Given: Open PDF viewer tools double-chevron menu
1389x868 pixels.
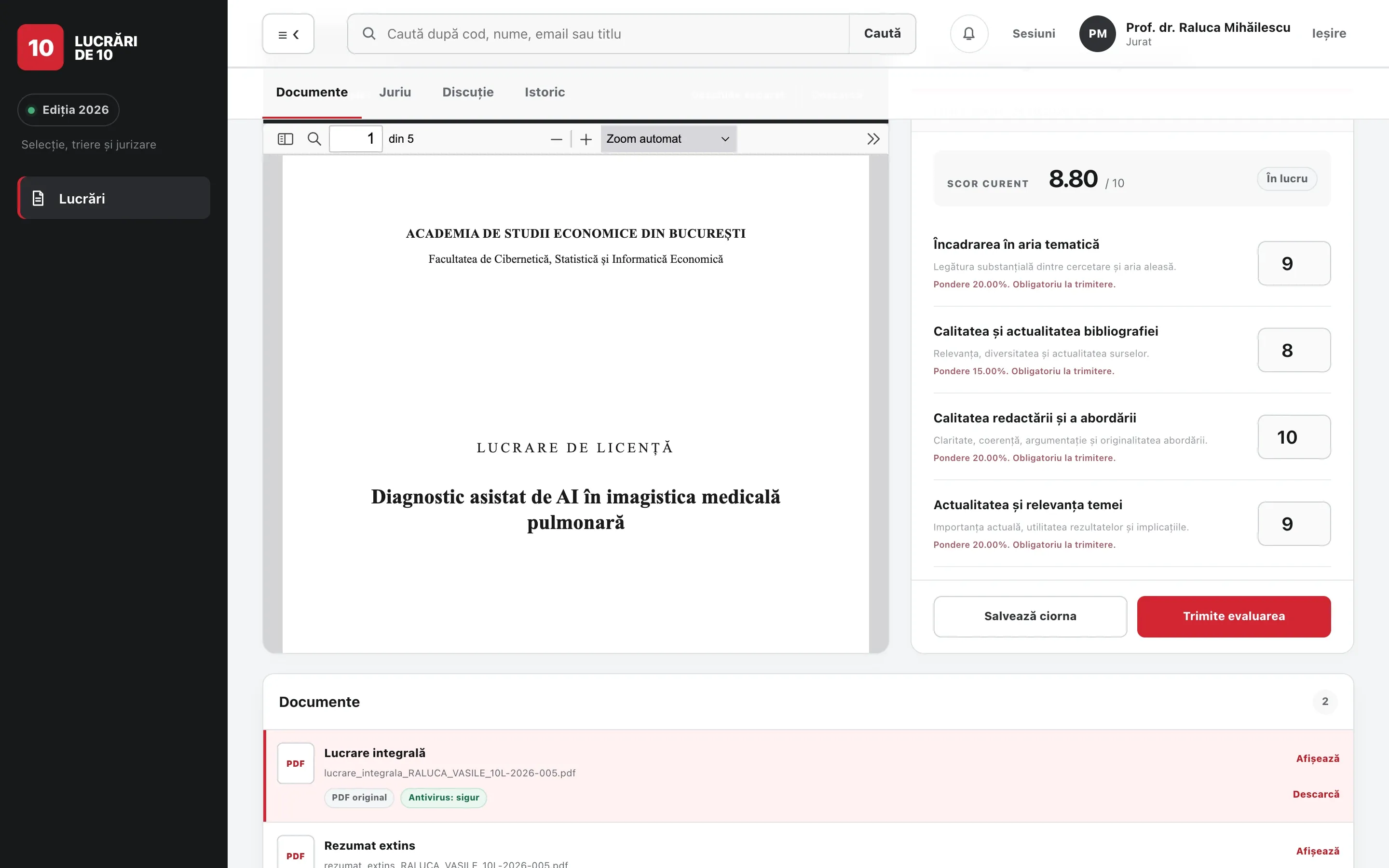Looking at the screenshot, I should (x=873, y=139).
